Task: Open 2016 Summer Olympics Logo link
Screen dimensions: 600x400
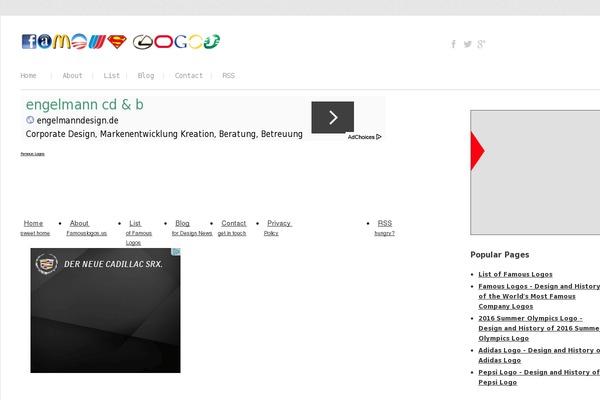Action: [539, 328]
